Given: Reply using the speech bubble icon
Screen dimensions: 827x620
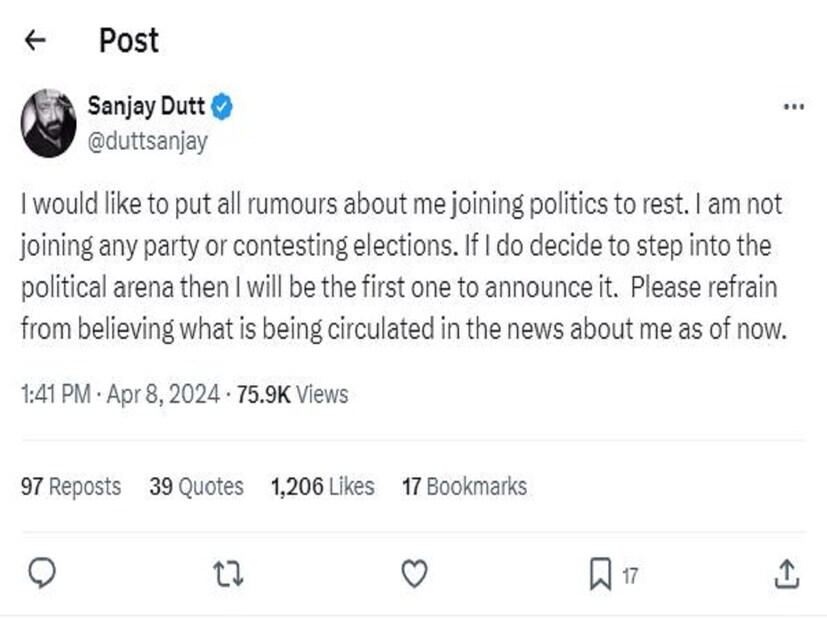Looking at the screenshot, I should [41, 573].
